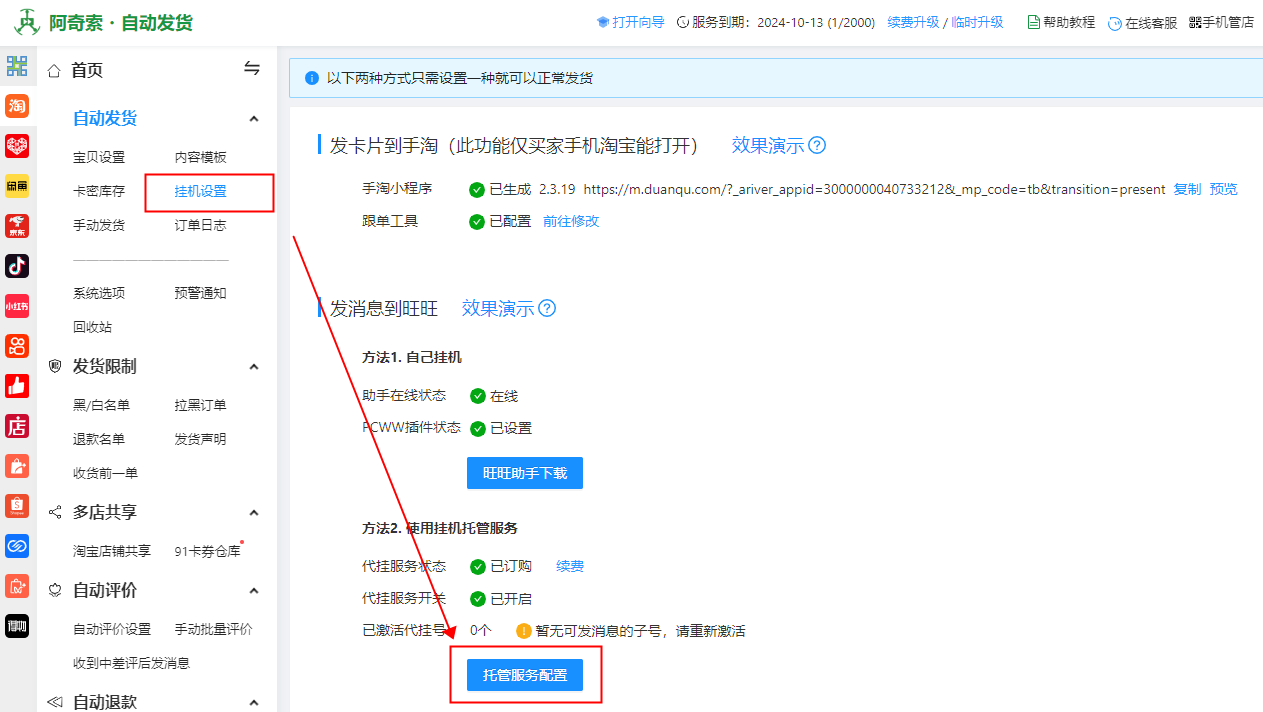1263x712 pixels.
Task: Click question mark icon next to 旺旺 效果演示
Action: [x=547, y=308]
